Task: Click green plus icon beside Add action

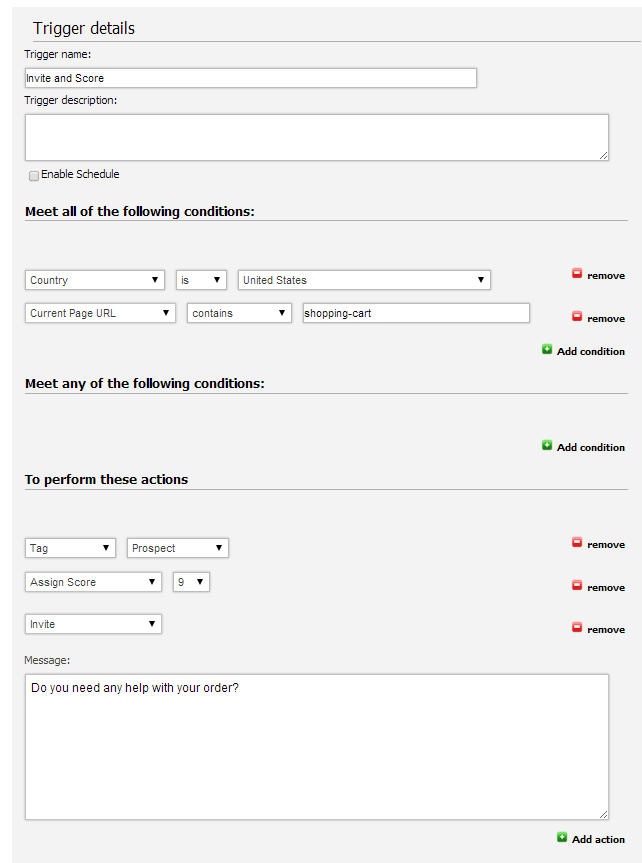Action: click(562, 838)
